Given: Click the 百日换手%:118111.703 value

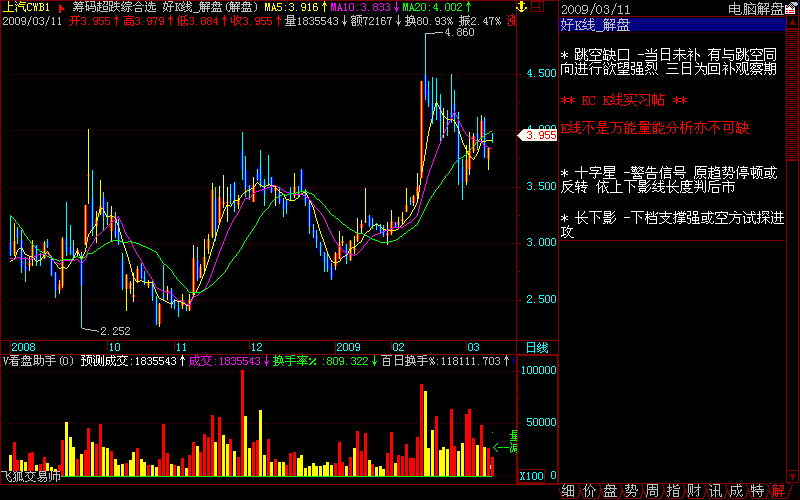Looking at the screenshot, I should click(441, 361).
